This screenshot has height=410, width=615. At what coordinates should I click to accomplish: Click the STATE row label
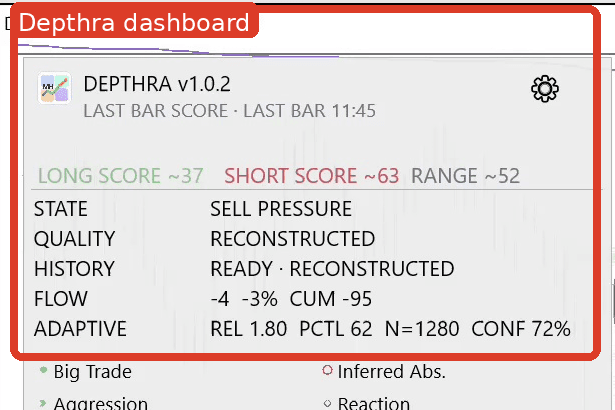pos(61,209)
